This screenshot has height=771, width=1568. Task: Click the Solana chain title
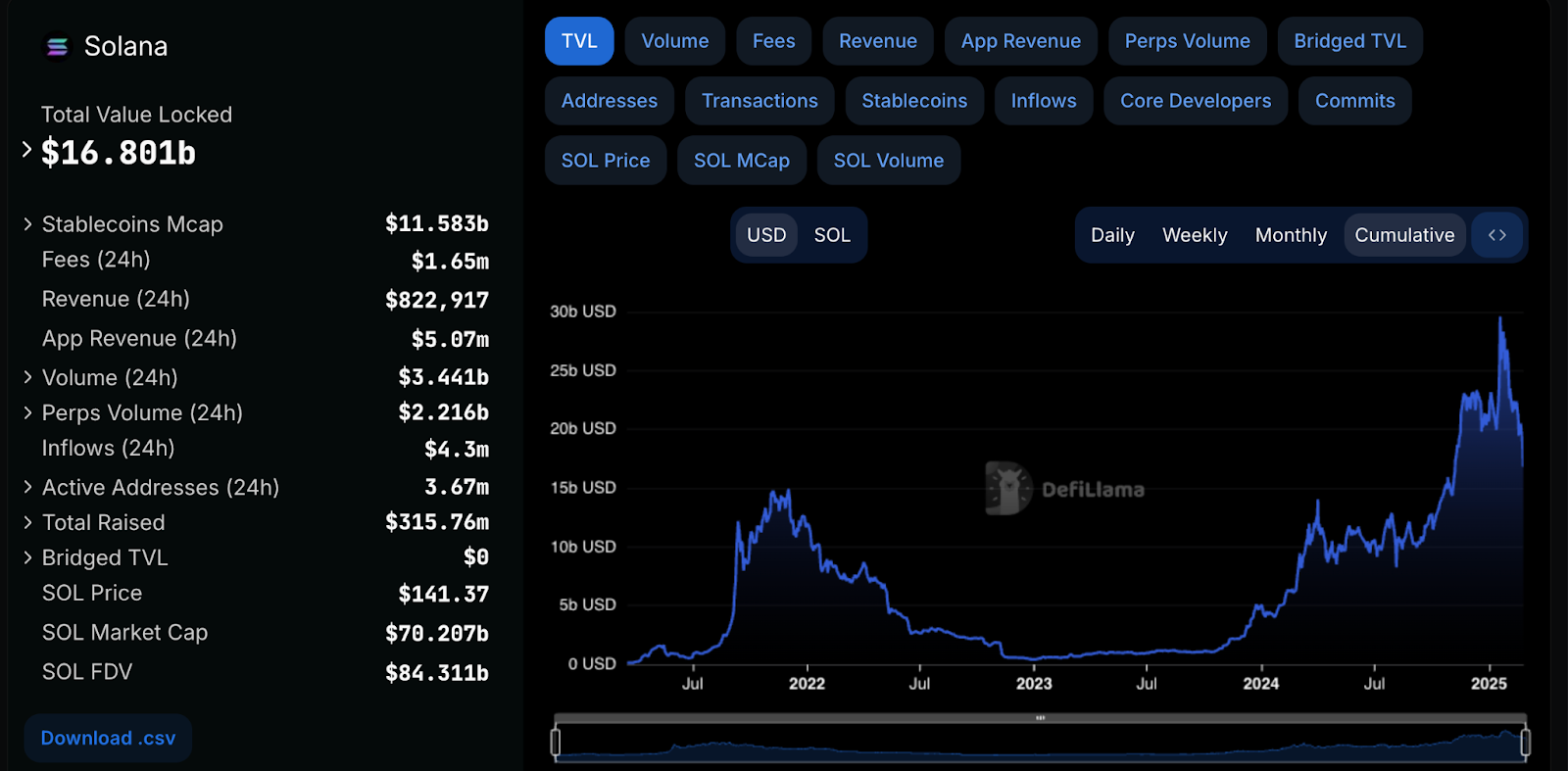pos(125,46)
